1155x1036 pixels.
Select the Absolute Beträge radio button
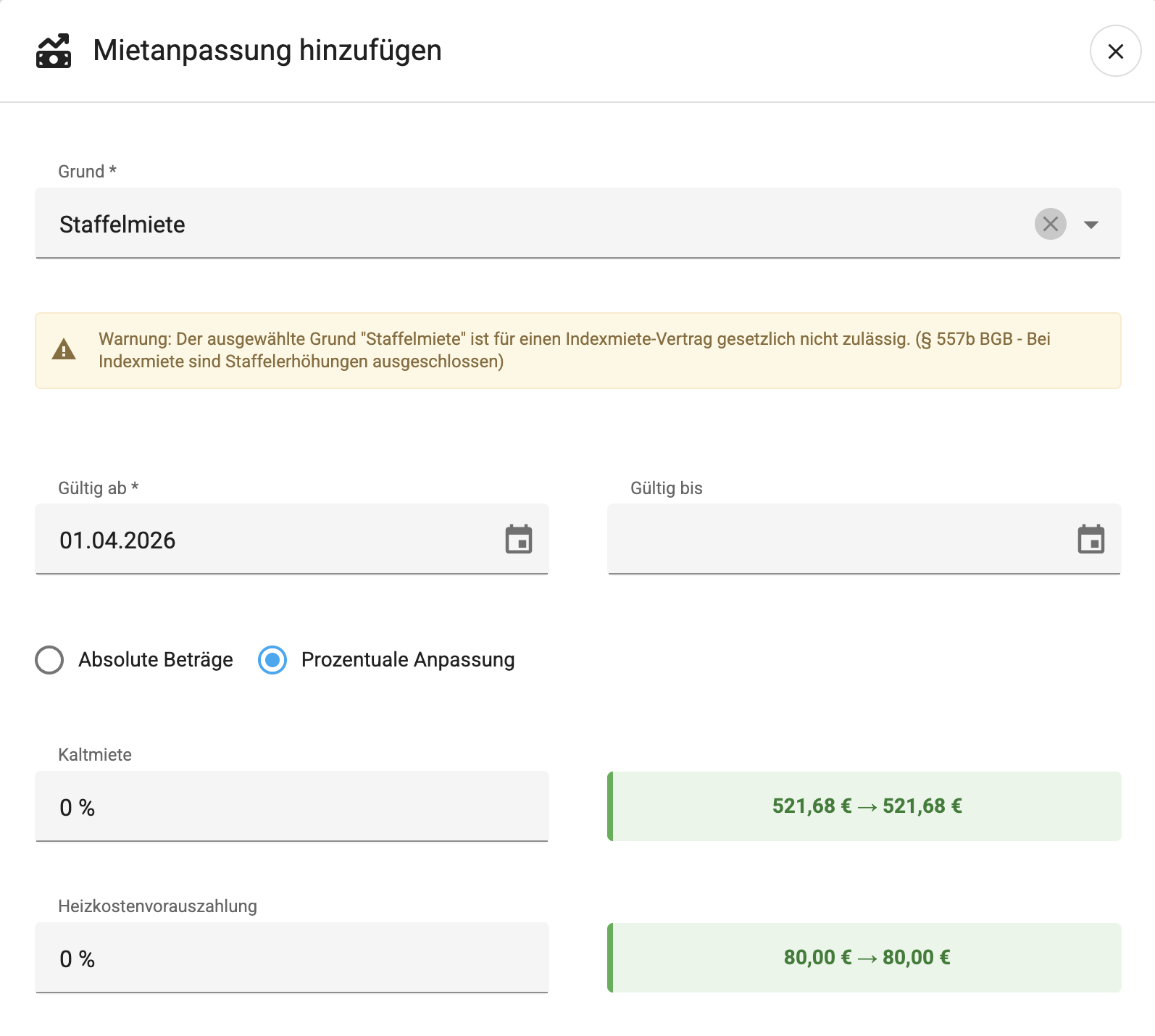tap(49, 660)
